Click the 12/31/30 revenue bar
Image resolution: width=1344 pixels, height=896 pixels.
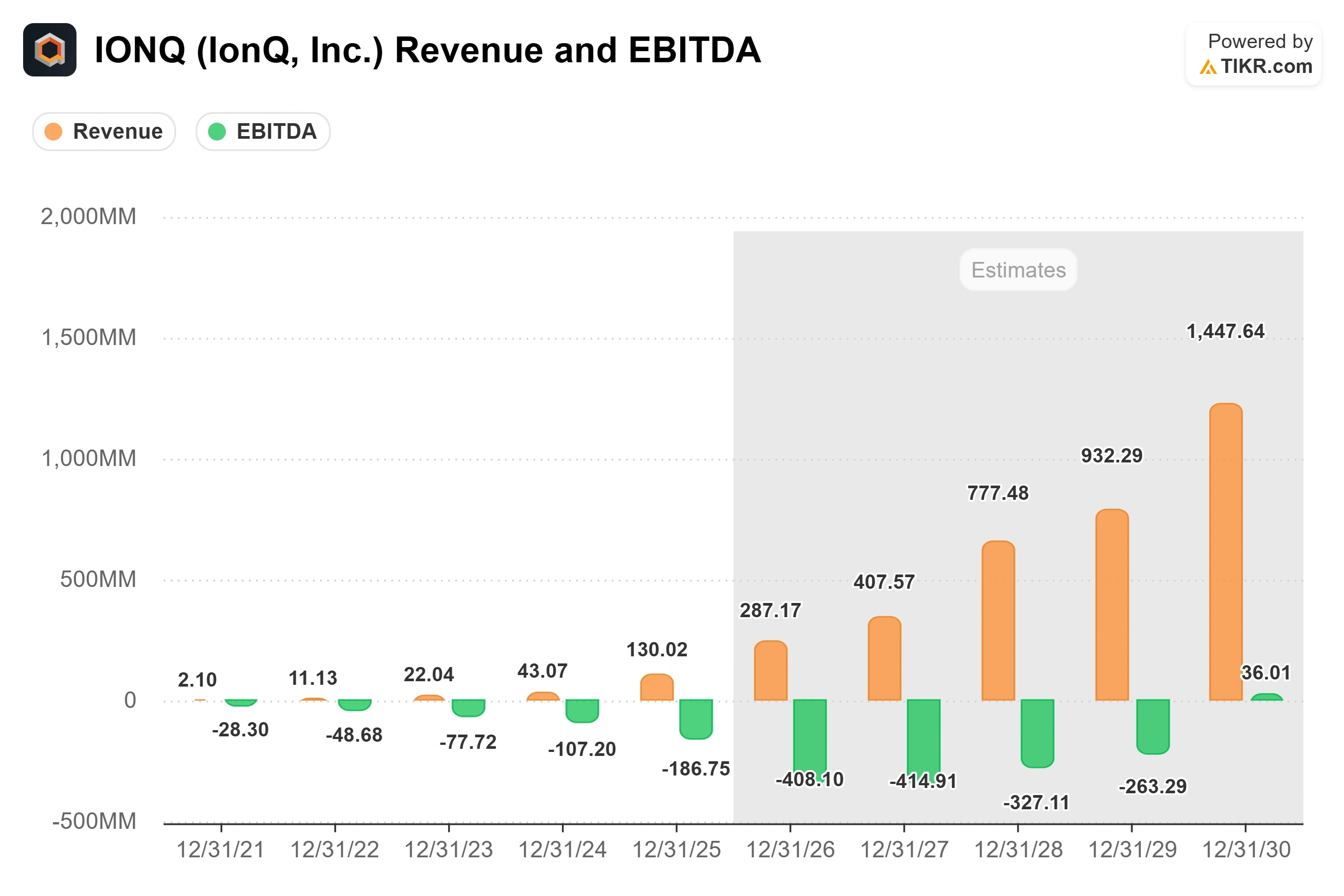(1226, 551)
